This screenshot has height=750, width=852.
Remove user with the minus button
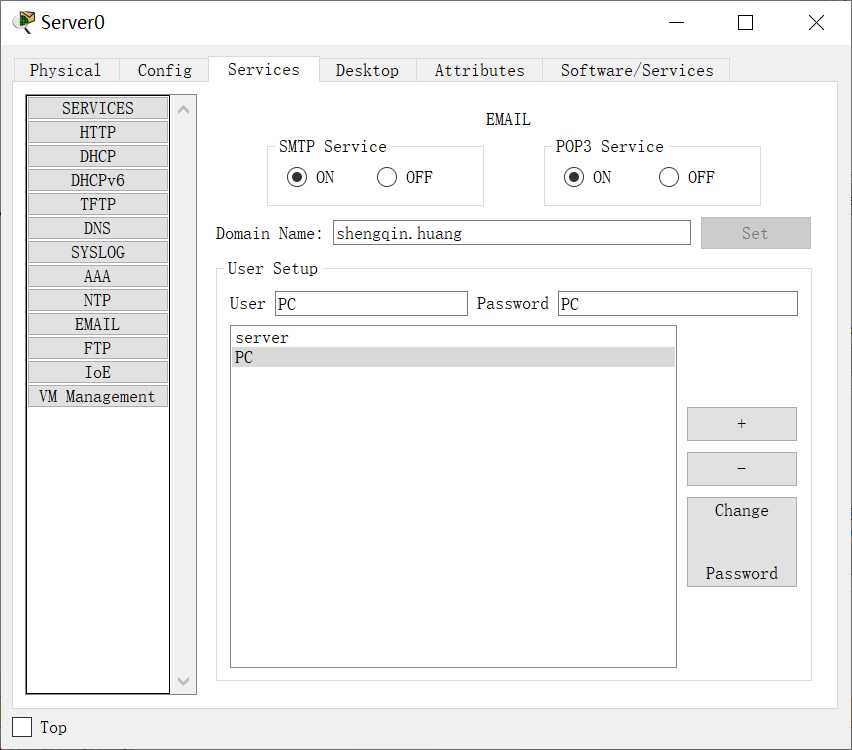(x=742, y=469)
